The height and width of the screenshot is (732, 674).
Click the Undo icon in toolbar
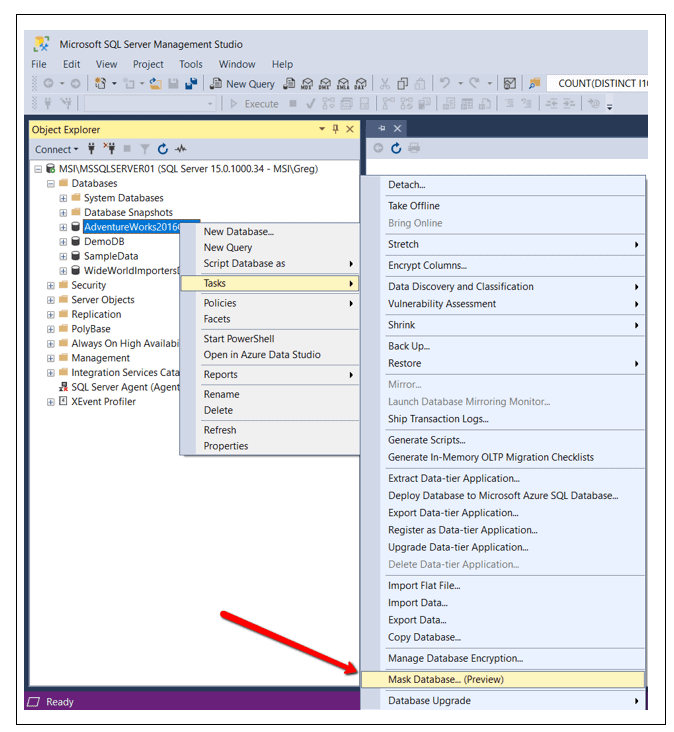(x=445, y=84)
